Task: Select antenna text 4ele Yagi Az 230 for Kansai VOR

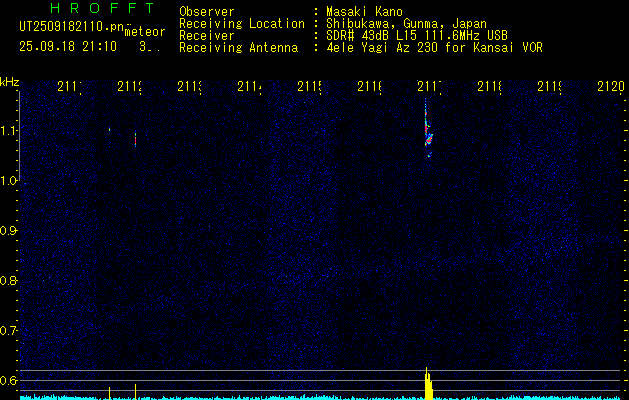Action: click(434, 48)
